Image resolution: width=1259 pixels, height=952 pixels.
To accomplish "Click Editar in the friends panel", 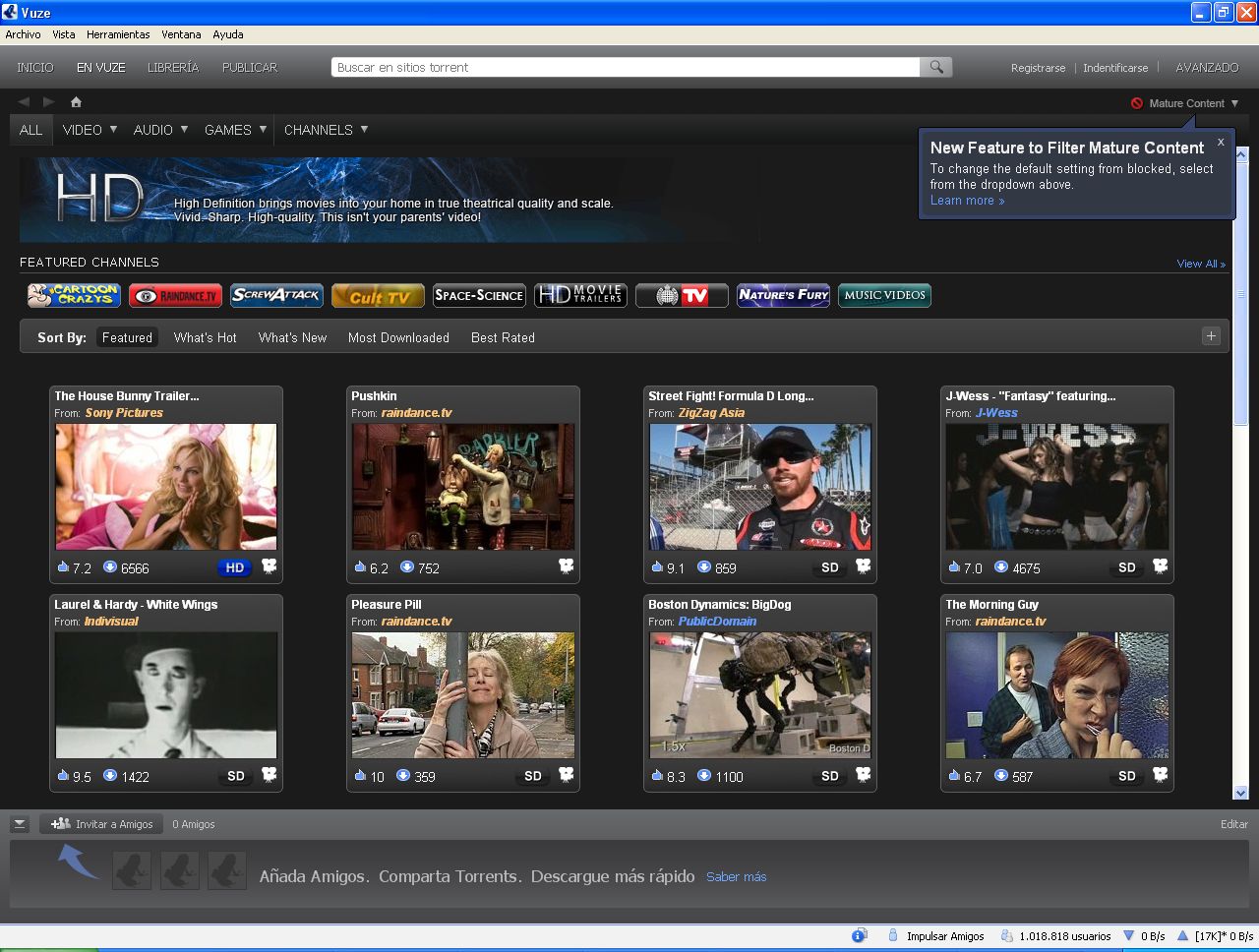I will (1234, 824).
